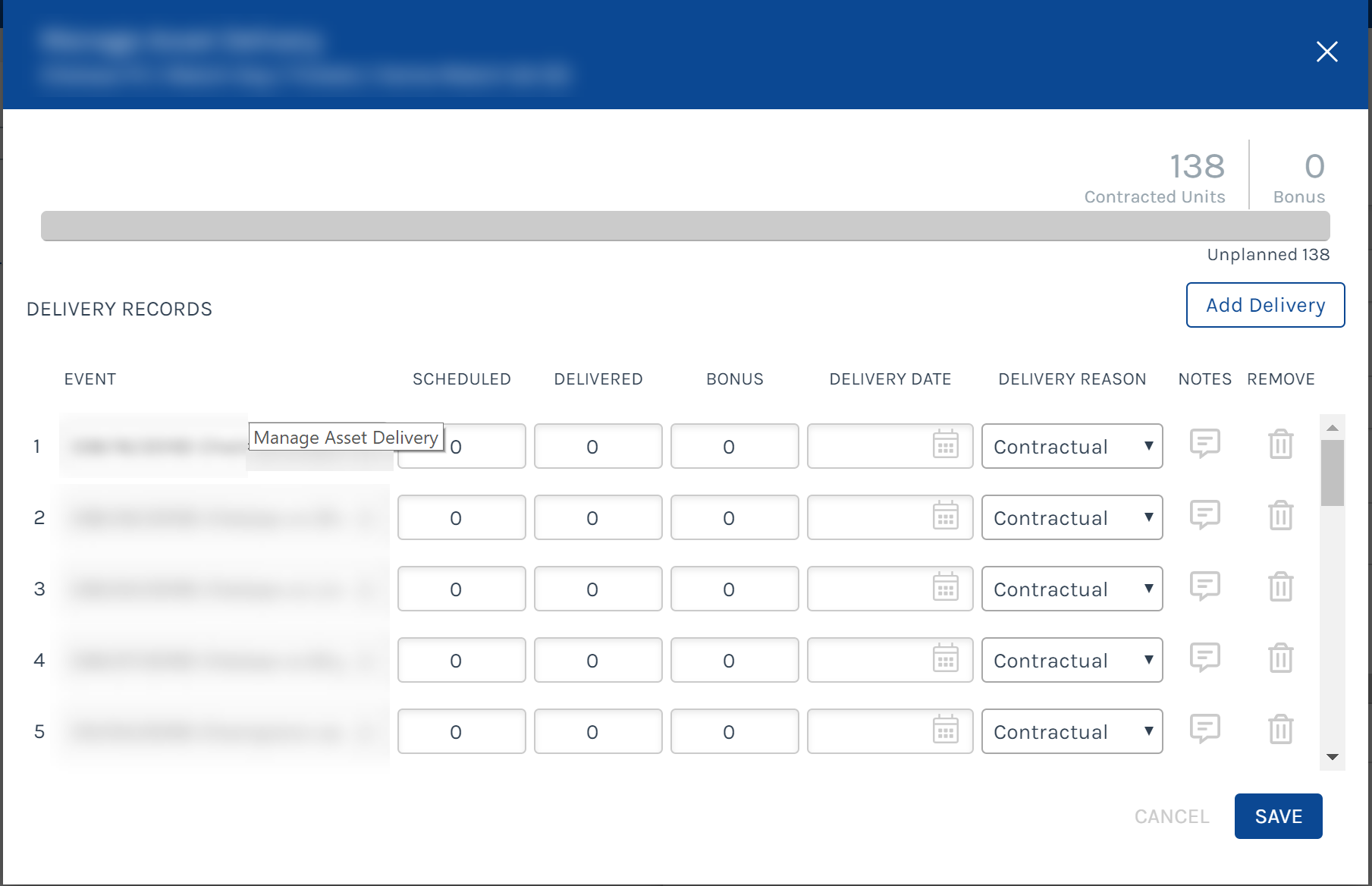Viewport: 1372px width, 886px height.
Task: Remove delivery record 2 with trash icon
Action: pyautogui.click(x=1280, y=516)
